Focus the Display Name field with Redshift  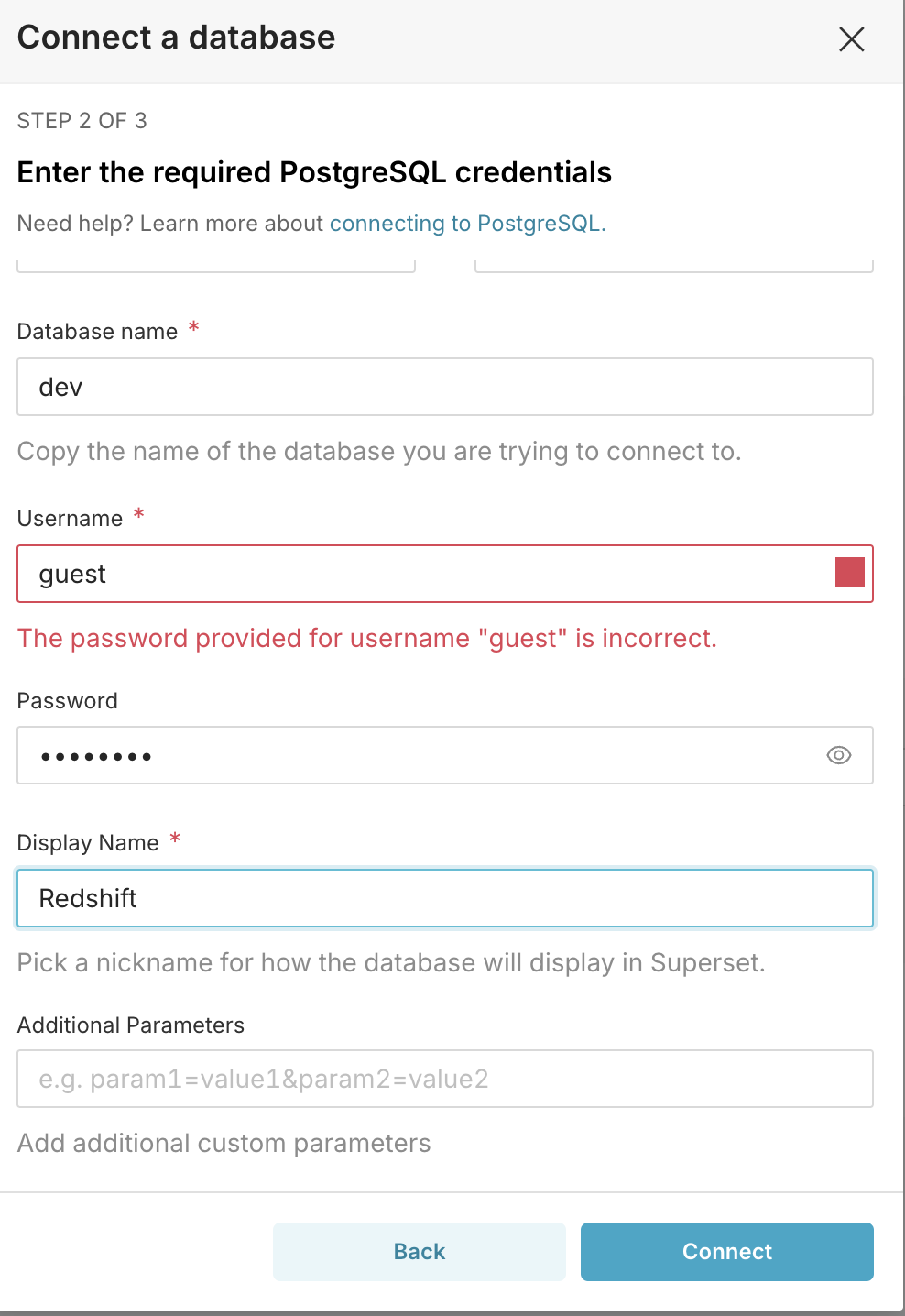pos(444,898)
